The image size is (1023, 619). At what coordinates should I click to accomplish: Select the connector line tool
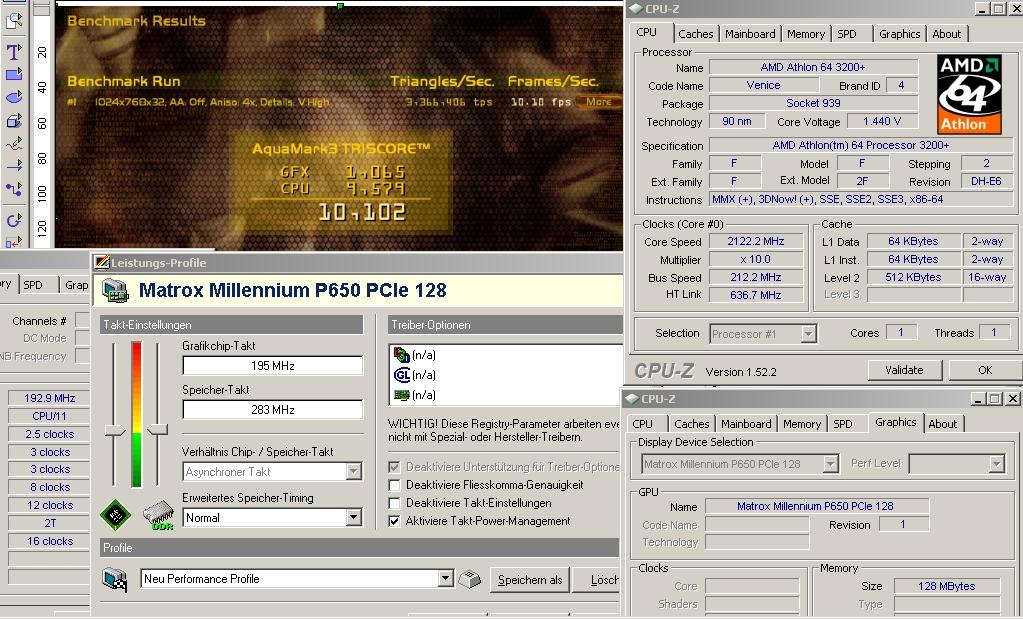[14, 189]
